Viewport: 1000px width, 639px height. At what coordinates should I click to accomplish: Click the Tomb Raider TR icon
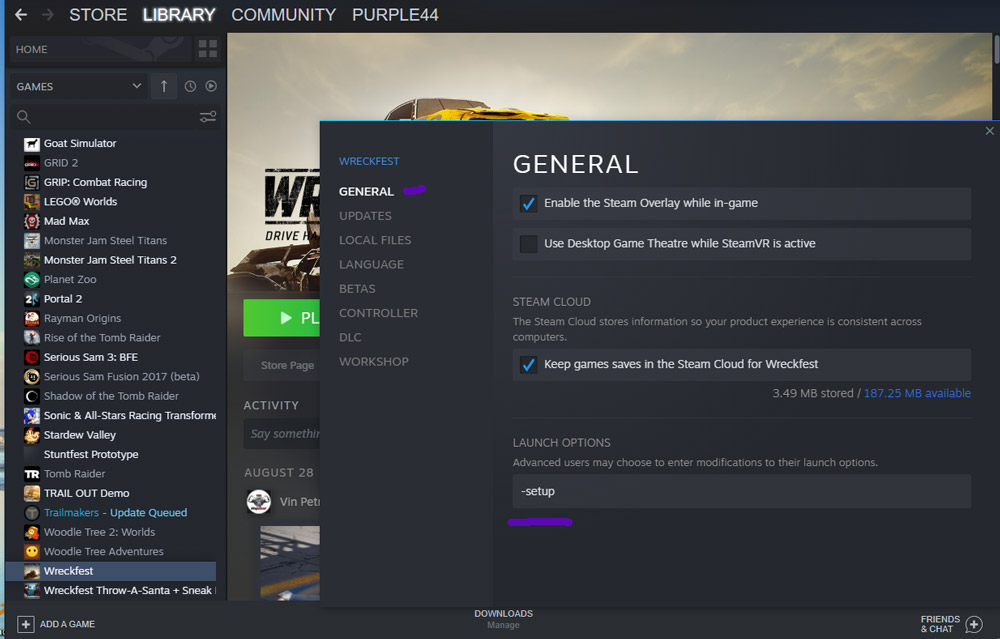(x=32, y=474)
